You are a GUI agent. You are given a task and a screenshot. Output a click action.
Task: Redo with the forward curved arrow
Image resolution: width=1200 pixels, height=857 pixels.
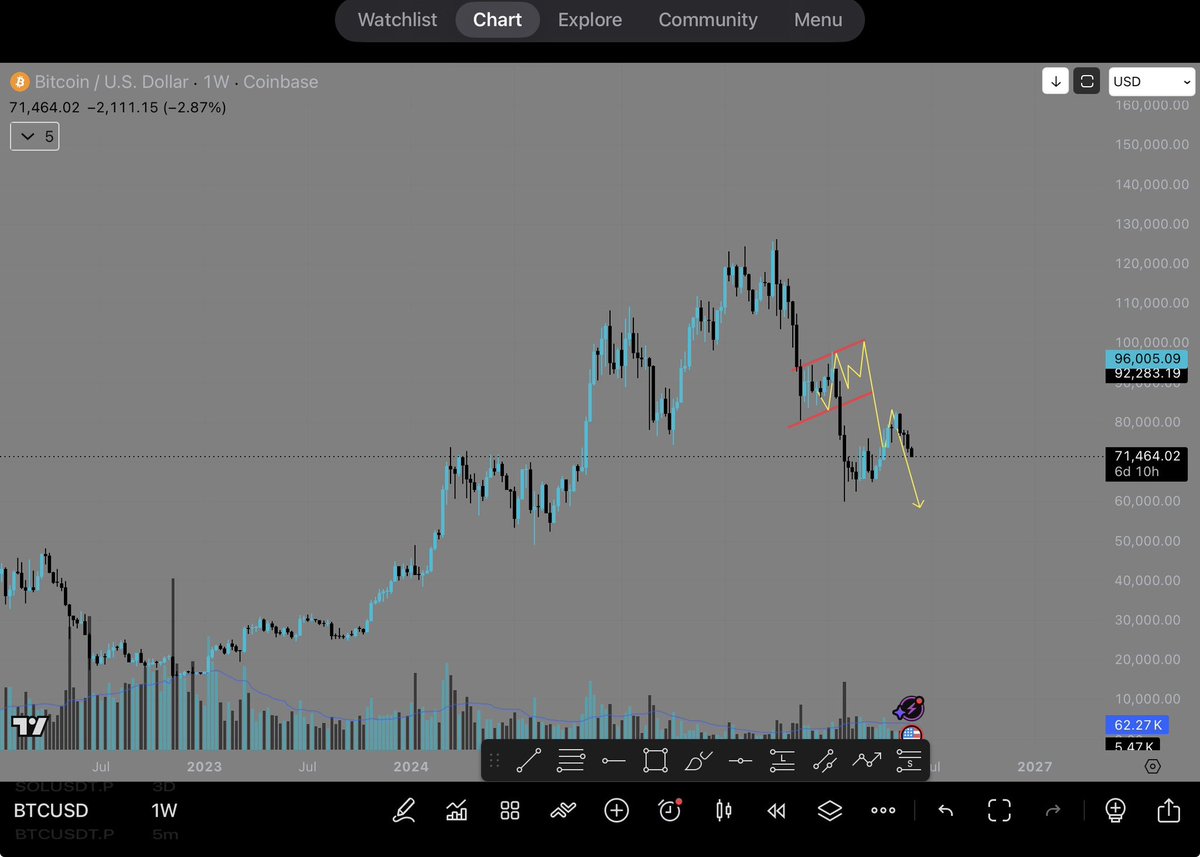tap(1053, 810)
